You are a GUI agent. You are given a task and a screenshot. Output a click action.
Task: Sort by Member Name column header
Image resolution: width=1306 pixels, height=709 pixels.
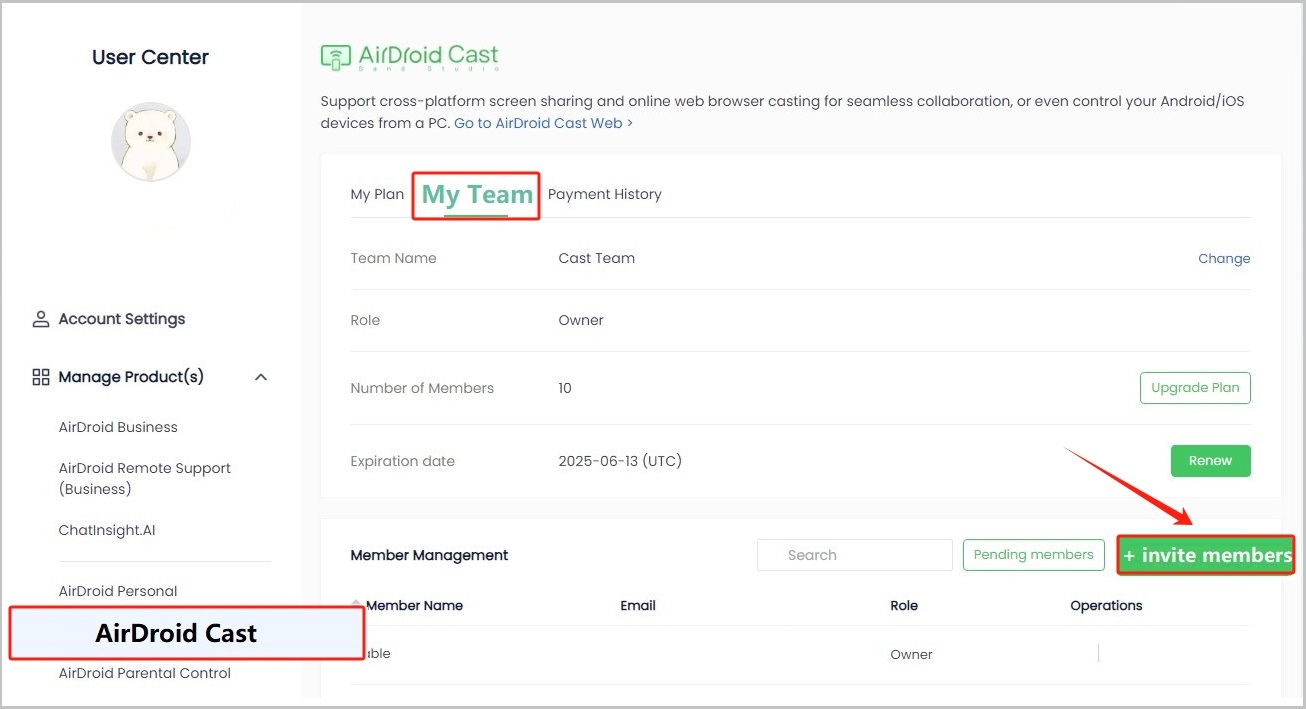pos(414,605)
